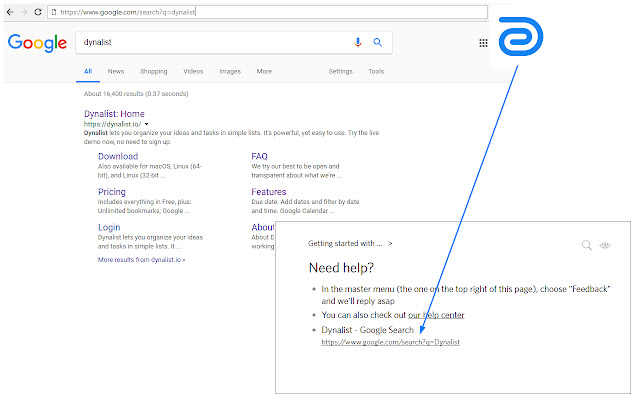Select the Need help? heading

(x=341, y=268)
